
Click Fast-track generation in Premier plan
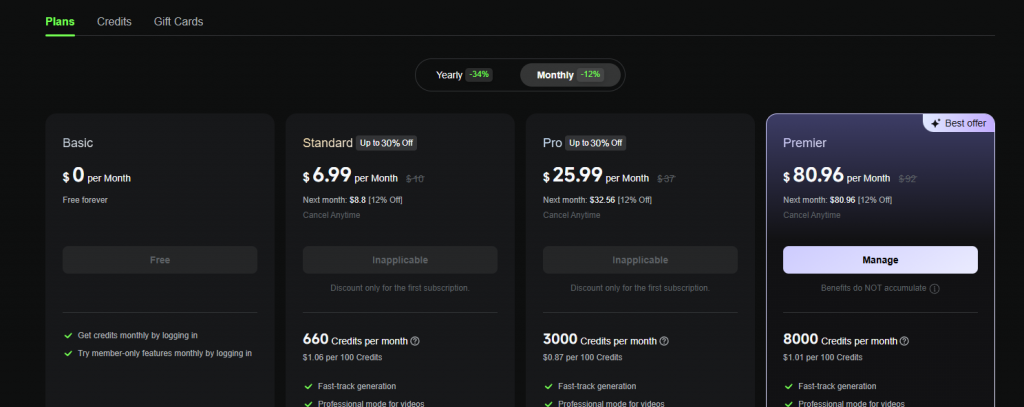(837, 386)
